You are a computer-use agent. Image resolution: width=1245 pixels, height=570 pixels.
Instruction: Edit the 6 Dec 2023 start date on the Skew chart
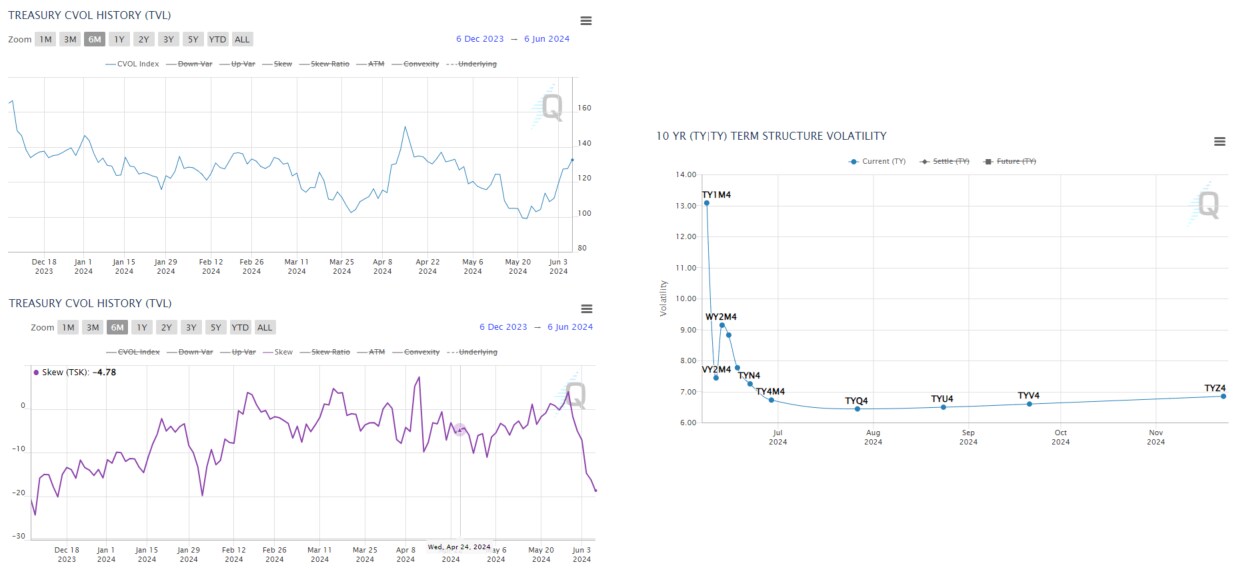click(503, 327)
